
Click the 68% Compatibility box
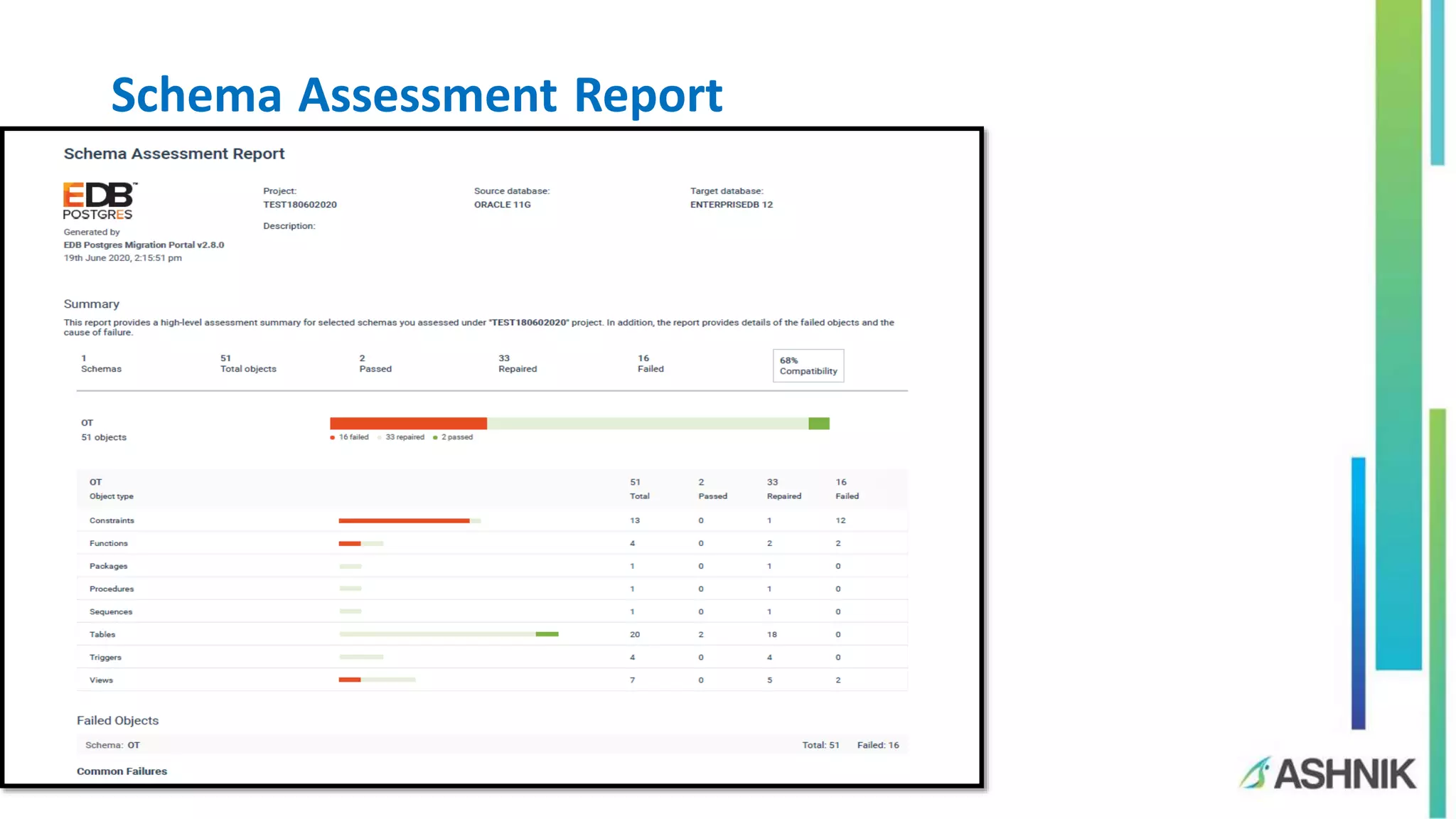(x=808, y=365)
